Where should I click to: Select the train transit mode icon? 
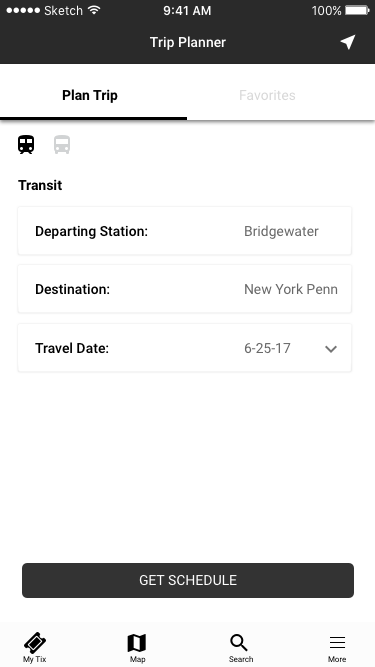point(26,145)
